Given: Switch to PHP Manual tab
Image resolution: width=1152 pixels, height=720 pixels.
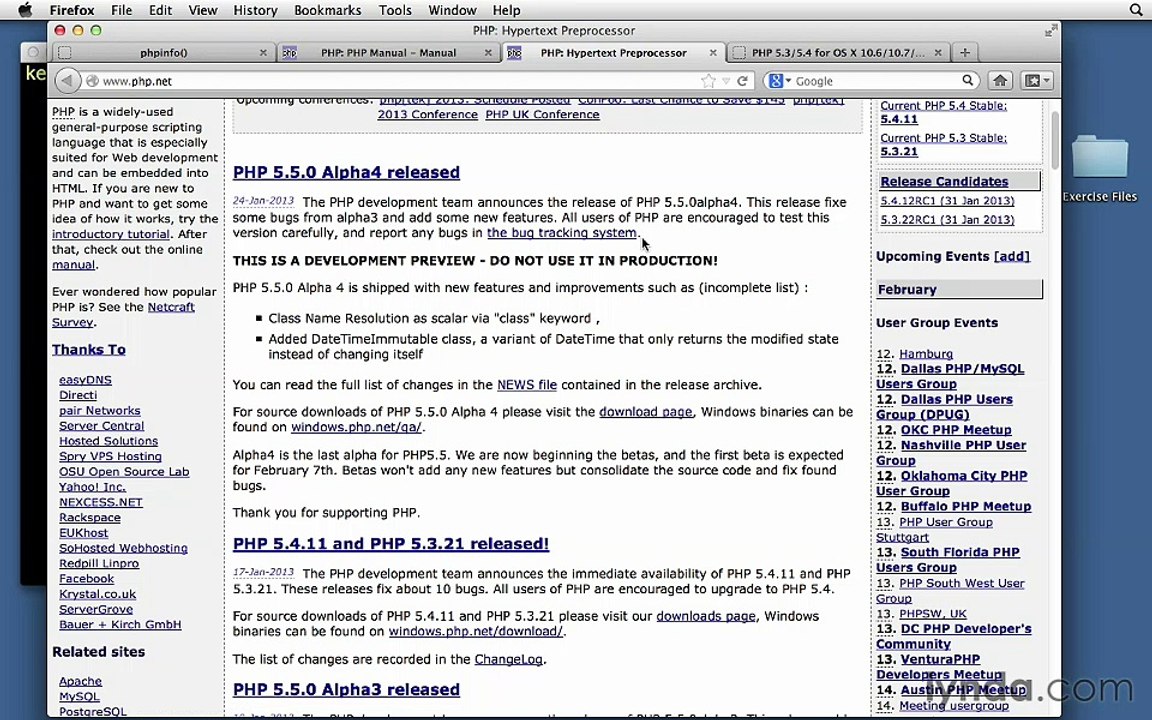Looking at the screenshot, I should click(x=388, y=53).
